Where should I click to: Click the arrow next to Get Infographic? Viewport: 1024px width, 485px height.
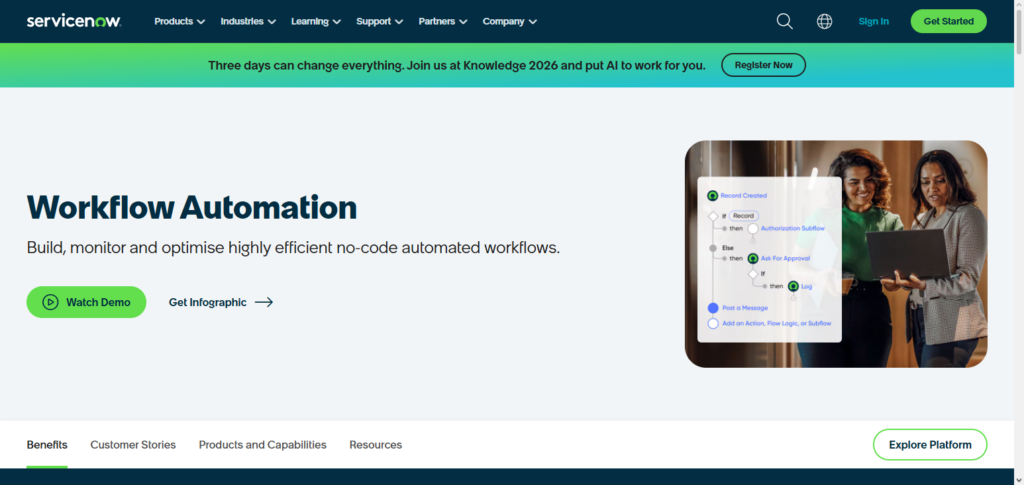tap(264, 302)
